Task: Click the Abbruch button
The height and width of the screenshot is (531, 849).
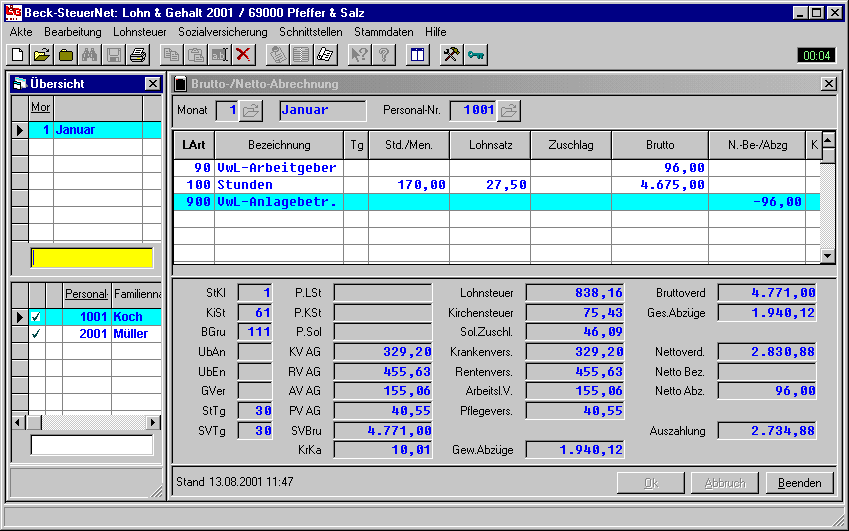Action: point(725,483)
